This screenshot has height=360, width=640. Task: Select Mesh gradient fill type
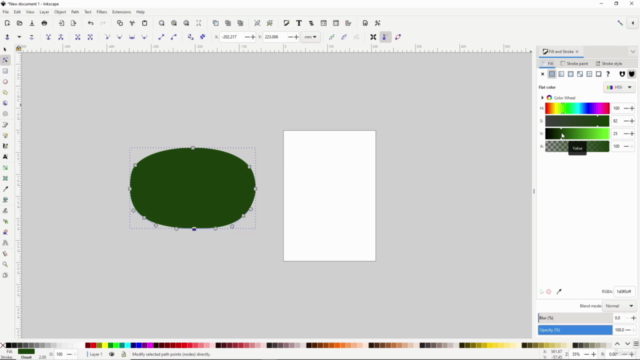pos(580,74)
